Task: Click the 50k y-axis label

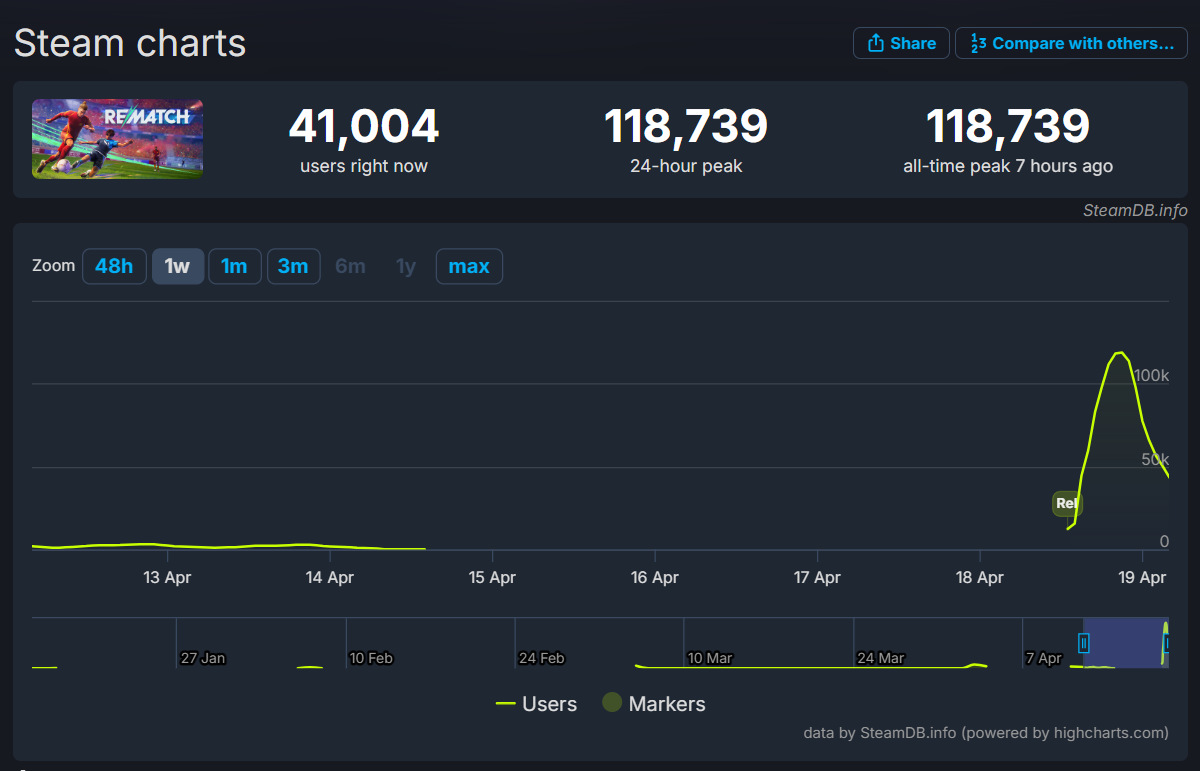Action: [x=1155, y=459]
